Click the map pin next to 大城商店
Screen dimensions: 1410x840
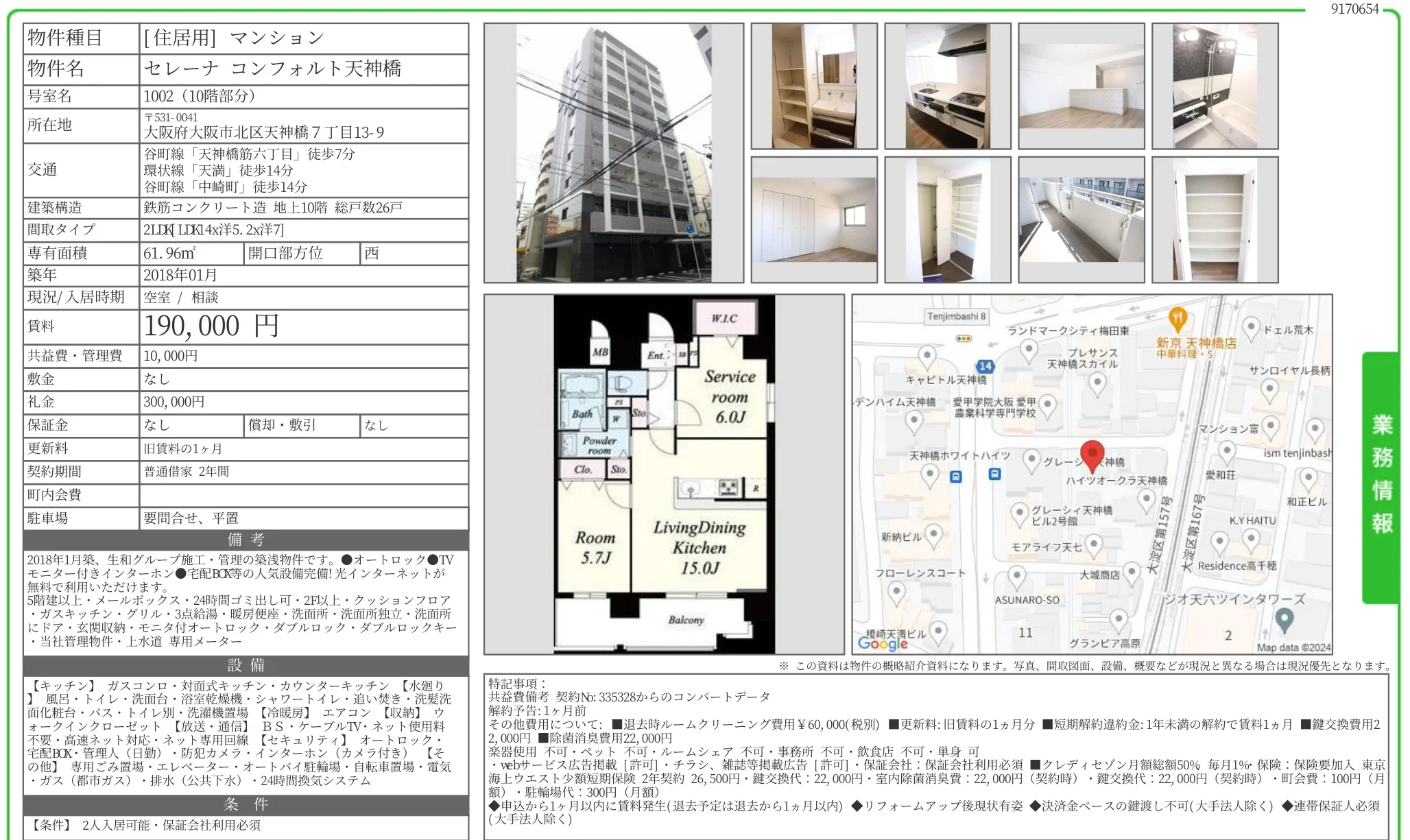tap(1132, 572)
